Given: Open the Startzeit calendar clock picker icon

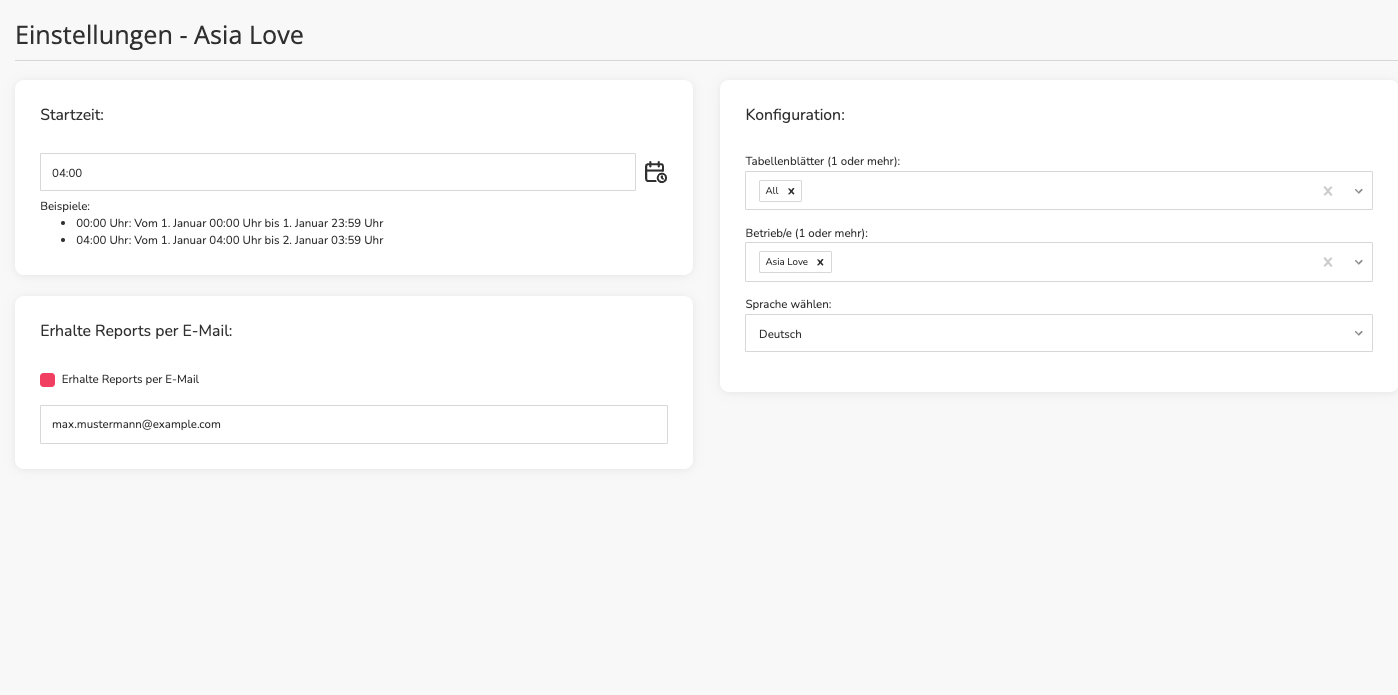Looking at the screenshot, I should pyautogui.click(x=655, y=172).
